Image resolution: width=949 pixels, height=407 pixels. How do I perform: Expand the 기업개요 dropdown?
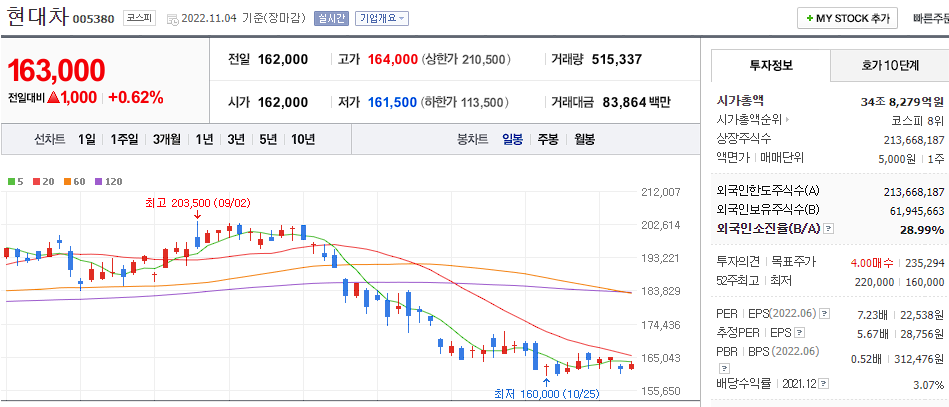pyautogui.click(x=382, y=18)
